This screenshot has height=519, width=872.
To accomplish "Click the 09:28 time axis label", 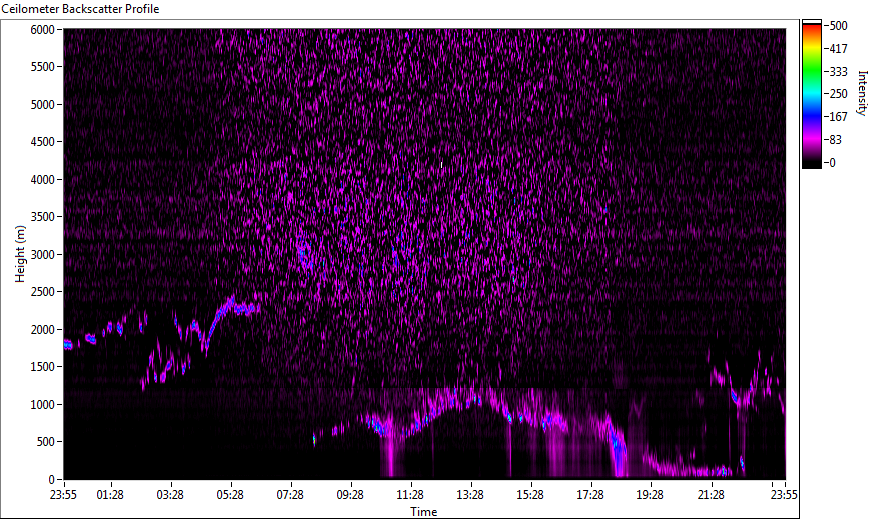I will pos(350,495).
